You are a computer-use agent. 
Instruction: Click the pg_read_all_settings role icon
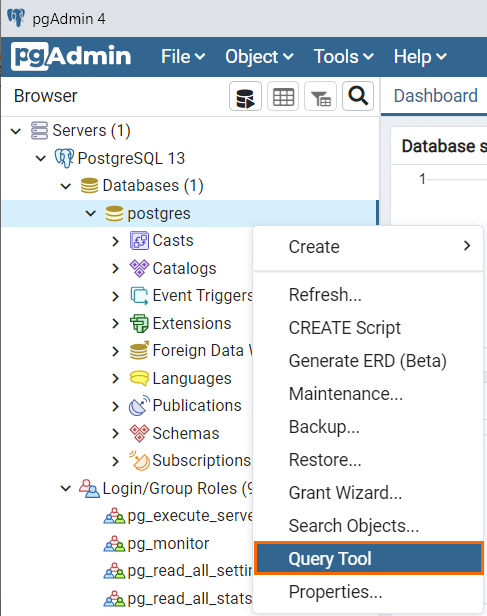click(x=114, y=571)
